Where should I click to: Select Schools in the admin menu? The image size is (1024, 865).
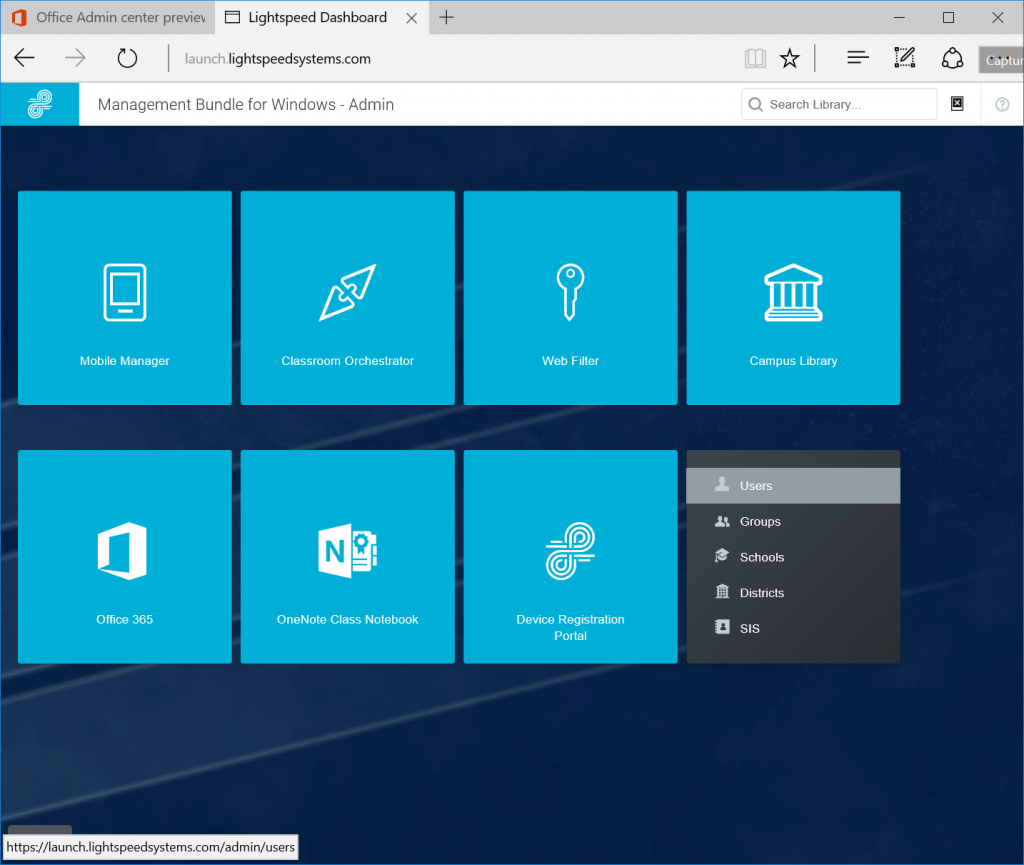pyautogui.click(x=793, y=557)
